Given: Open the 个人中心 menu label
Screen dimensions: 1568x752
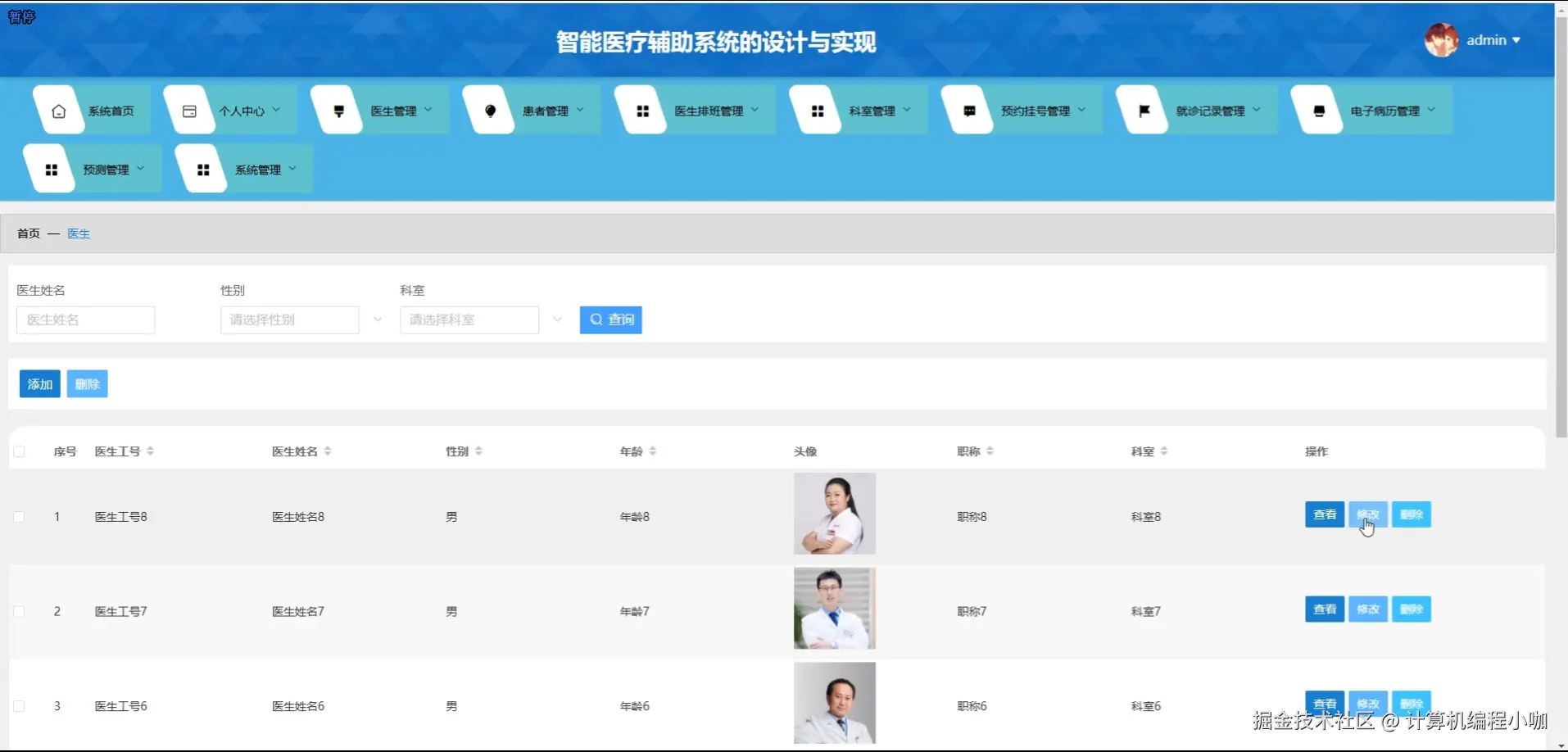Looking at the screenshot, I should (242, 111).
